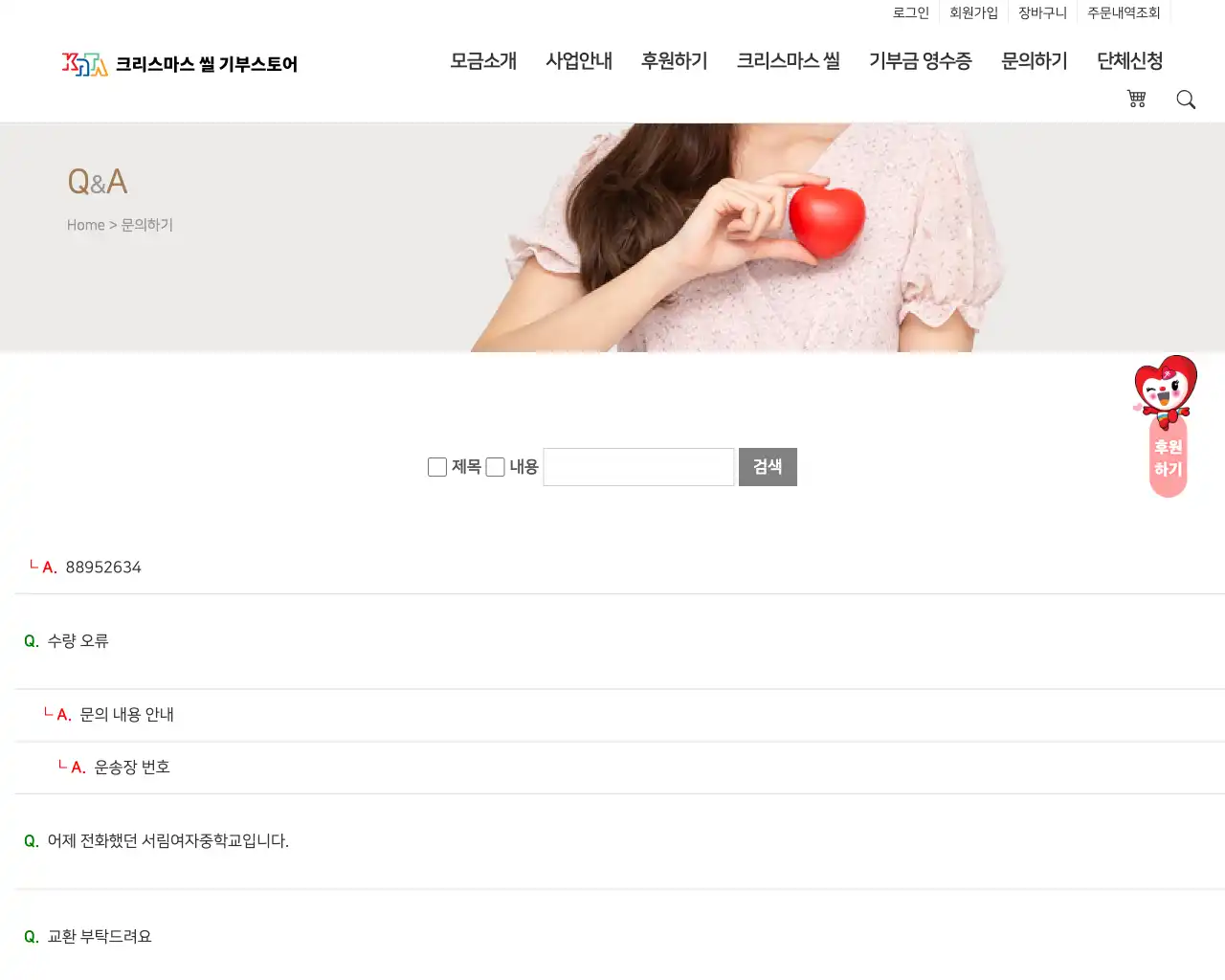Open the 회원가입 signup link
Screen dimensions: 1225x980
[x=972, y=12]
